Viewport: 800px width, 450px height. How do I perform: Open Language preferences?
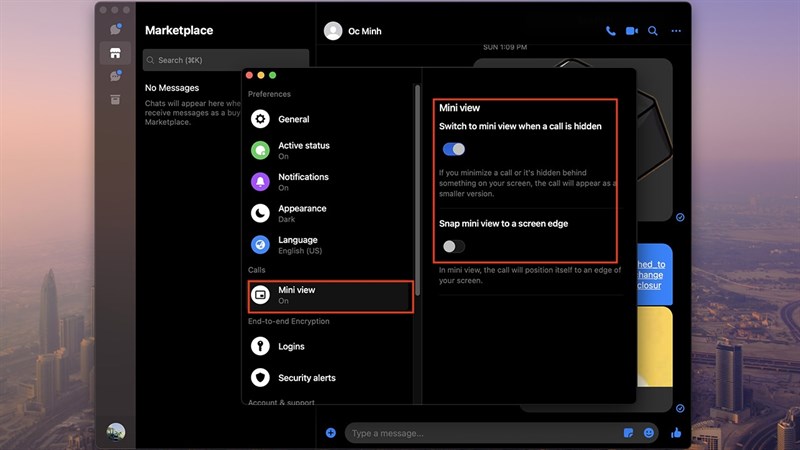pyautogui.click(x=330, y=245)
